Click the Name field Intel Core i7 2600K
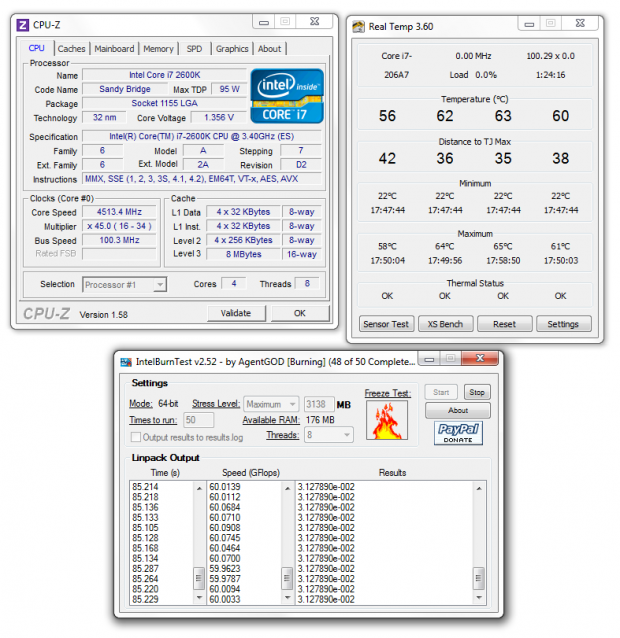The height and width of the screenshot is (638, 620). point(164,75)
